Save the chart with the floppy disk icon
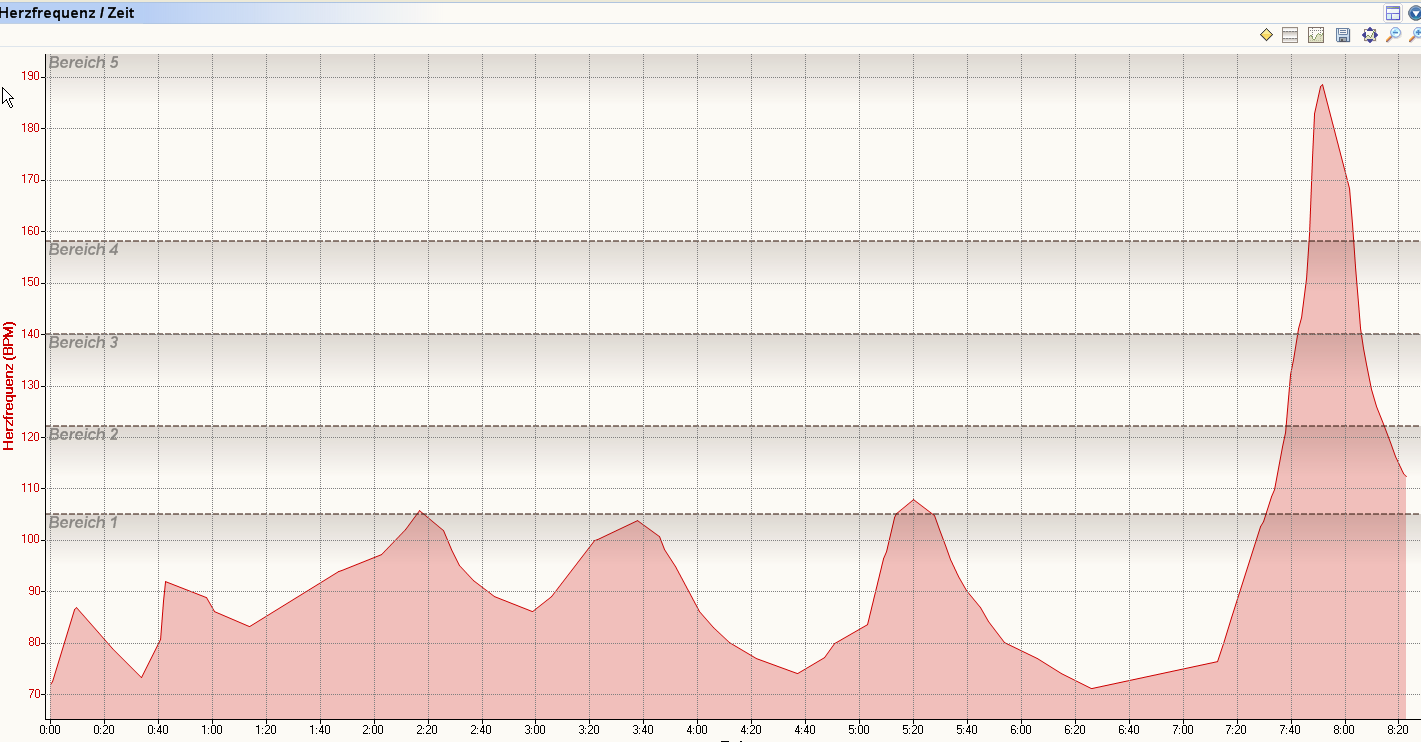This screenshot has height=742, width=1421. click(1343, 35)
